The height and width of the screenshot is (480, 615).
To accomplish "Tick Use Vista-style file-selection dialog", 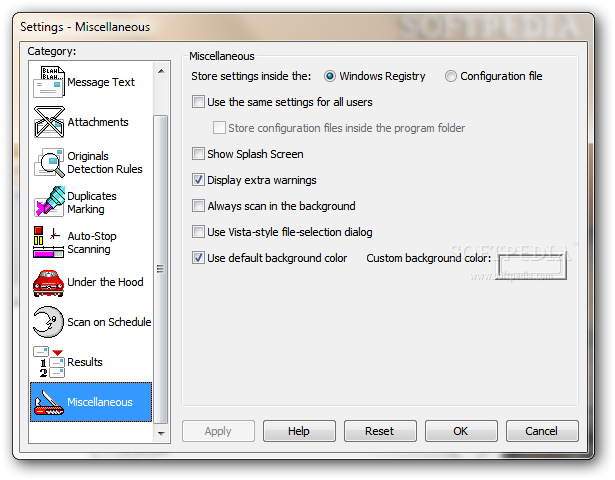I will [x=198, y=232].
